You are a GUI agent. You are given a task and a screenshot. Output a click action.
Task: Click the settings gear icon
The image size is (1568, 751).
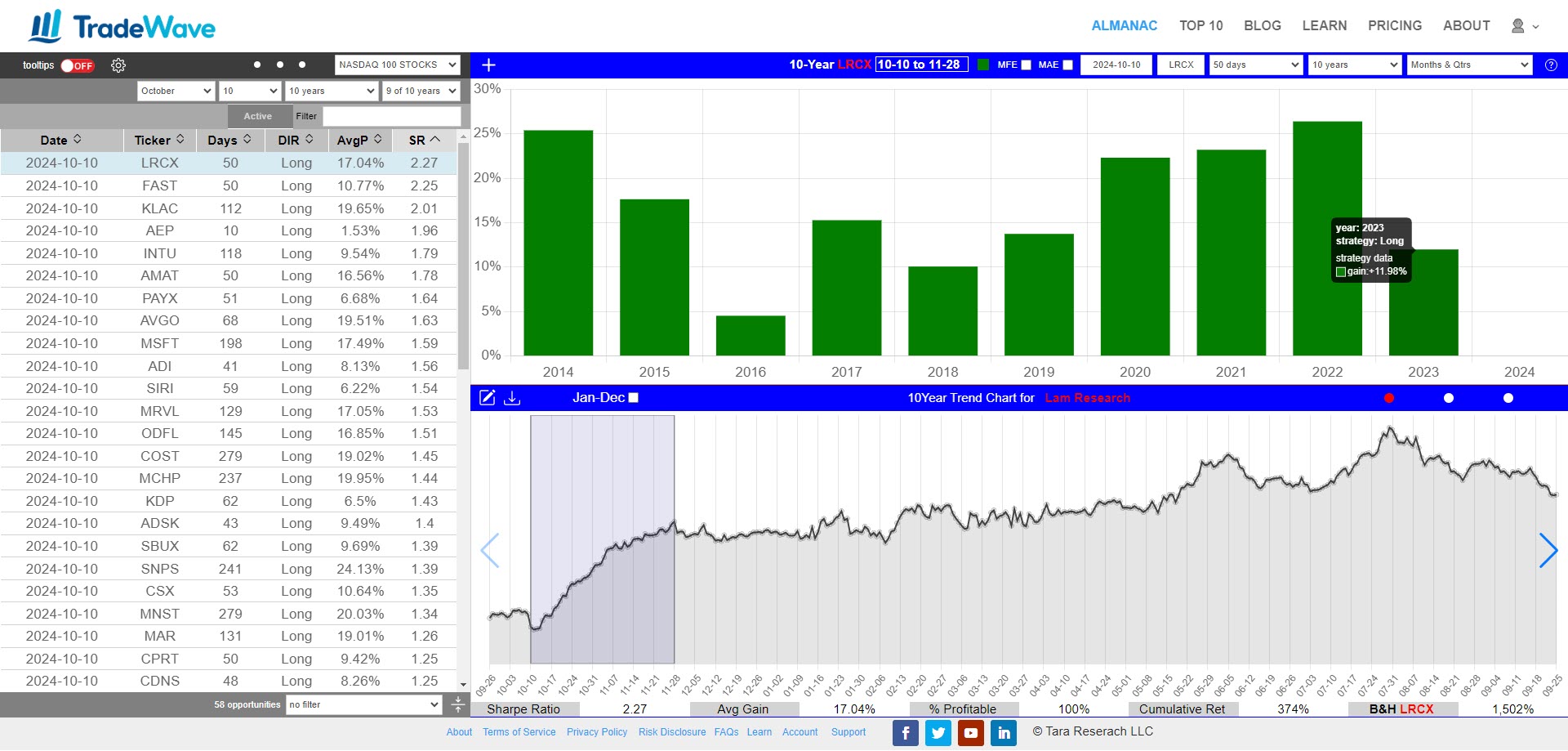click(118, 65)
